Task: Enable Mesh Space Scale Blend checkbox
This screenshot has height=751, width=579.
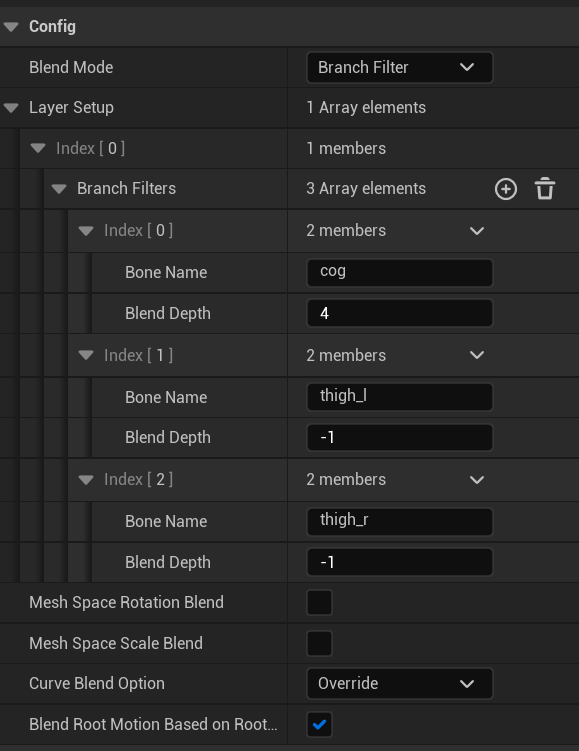Action: (x=319, y=643)
